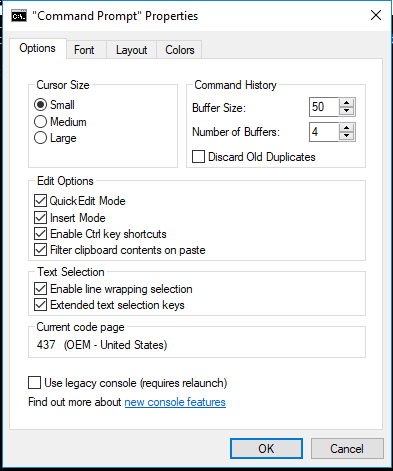Switch to the Font tab
The width and height of the screenshot is (393, 471).
[x=84, y=50]
